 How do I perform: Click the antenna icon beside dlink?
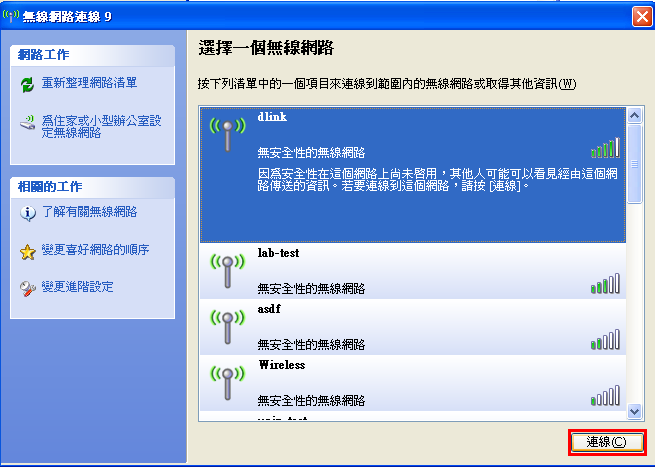[x=227, y=135]
